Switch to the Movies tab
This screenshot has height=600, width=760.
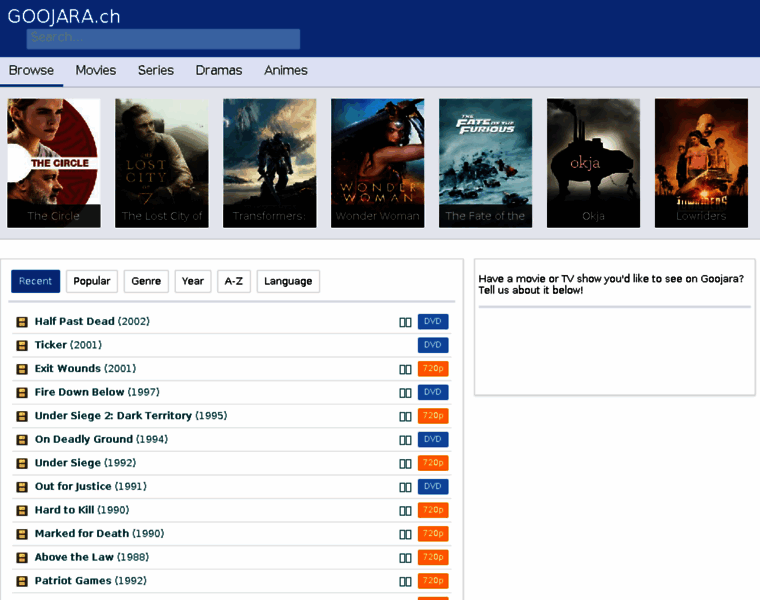click(x=95, y=71)
